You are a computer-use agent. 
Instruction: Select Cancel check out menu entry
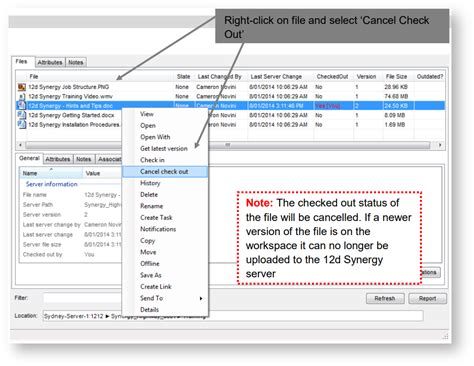click(165, 172)
